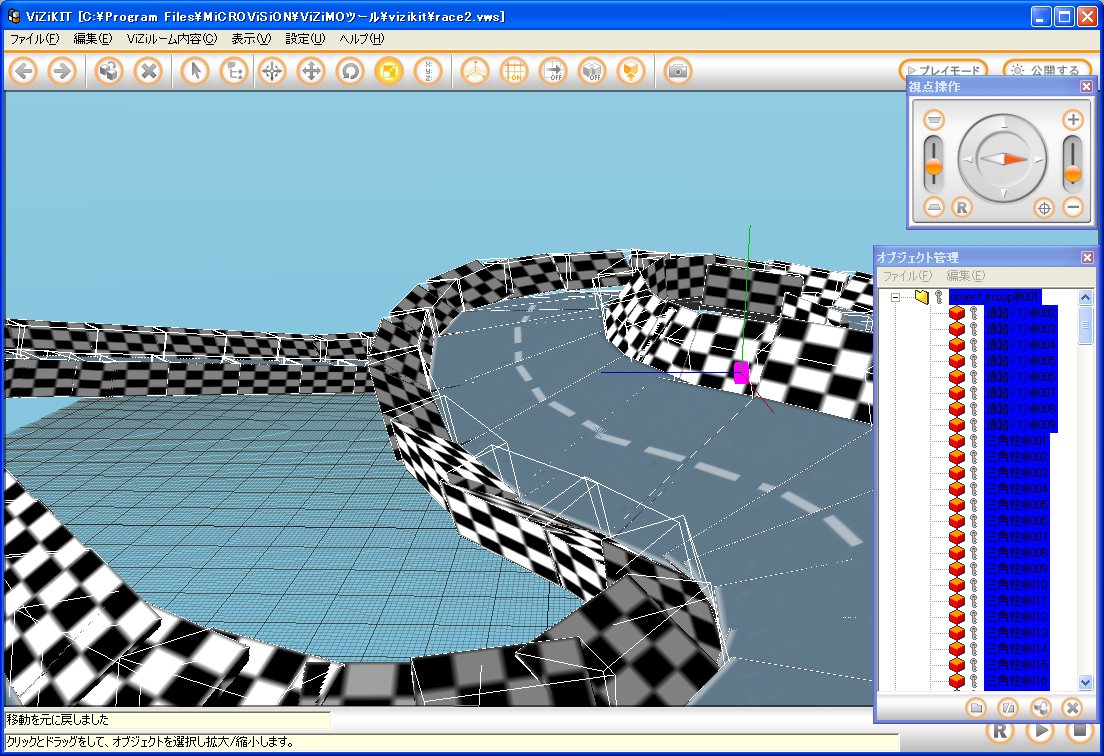Image resolution: width=1104 pixels, height=756 pixels.
Task: Click the new folder icon in object panel
Action: [x=976, y=707]
